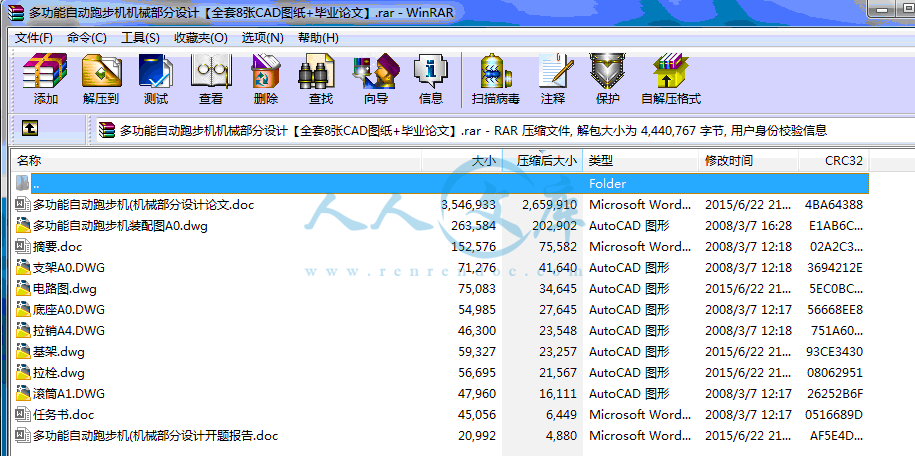Select file 支架A0.DWG
Image resolution: width=915 pixels, height=456 pixels.
[x=69, y=267]
